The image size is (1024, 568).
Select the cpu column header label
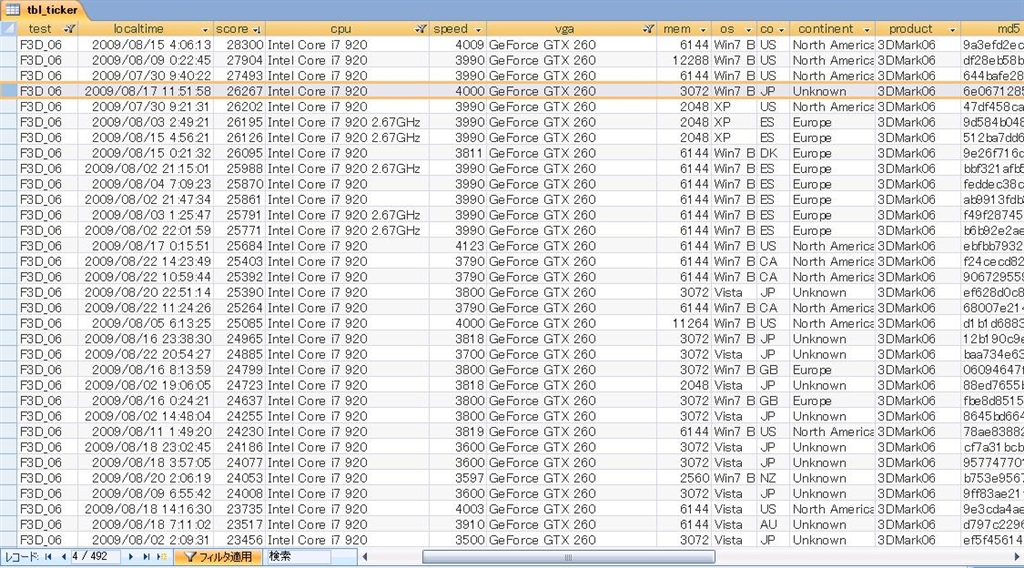click(340, 29)
